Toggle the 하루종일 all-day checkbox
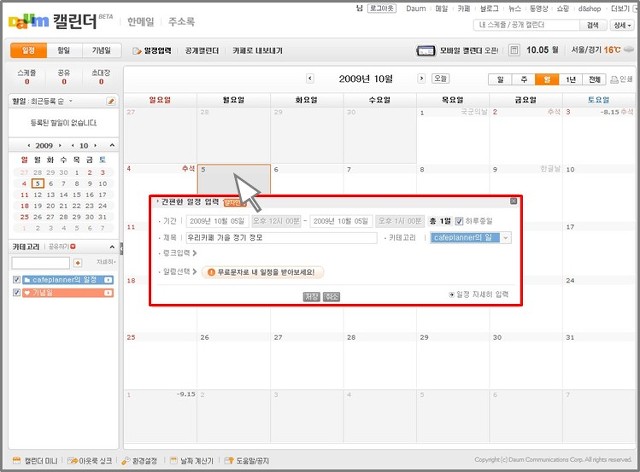This screenshot has height=472, width=640. [459, 221]
